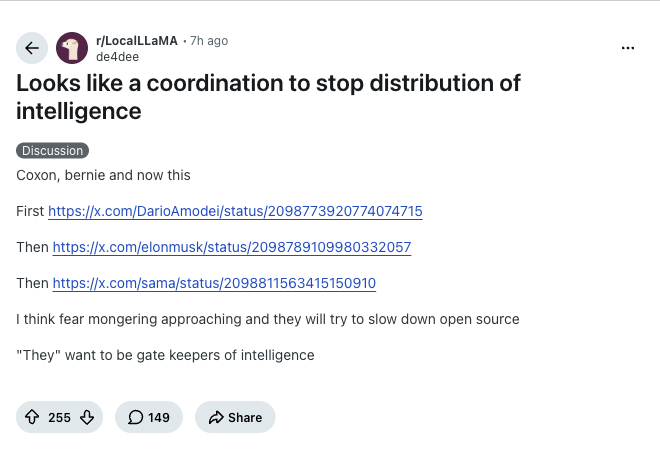View user de4dee's profile
Image resolution: width=660 pixels, height=449 pixels.
point(117,57)
